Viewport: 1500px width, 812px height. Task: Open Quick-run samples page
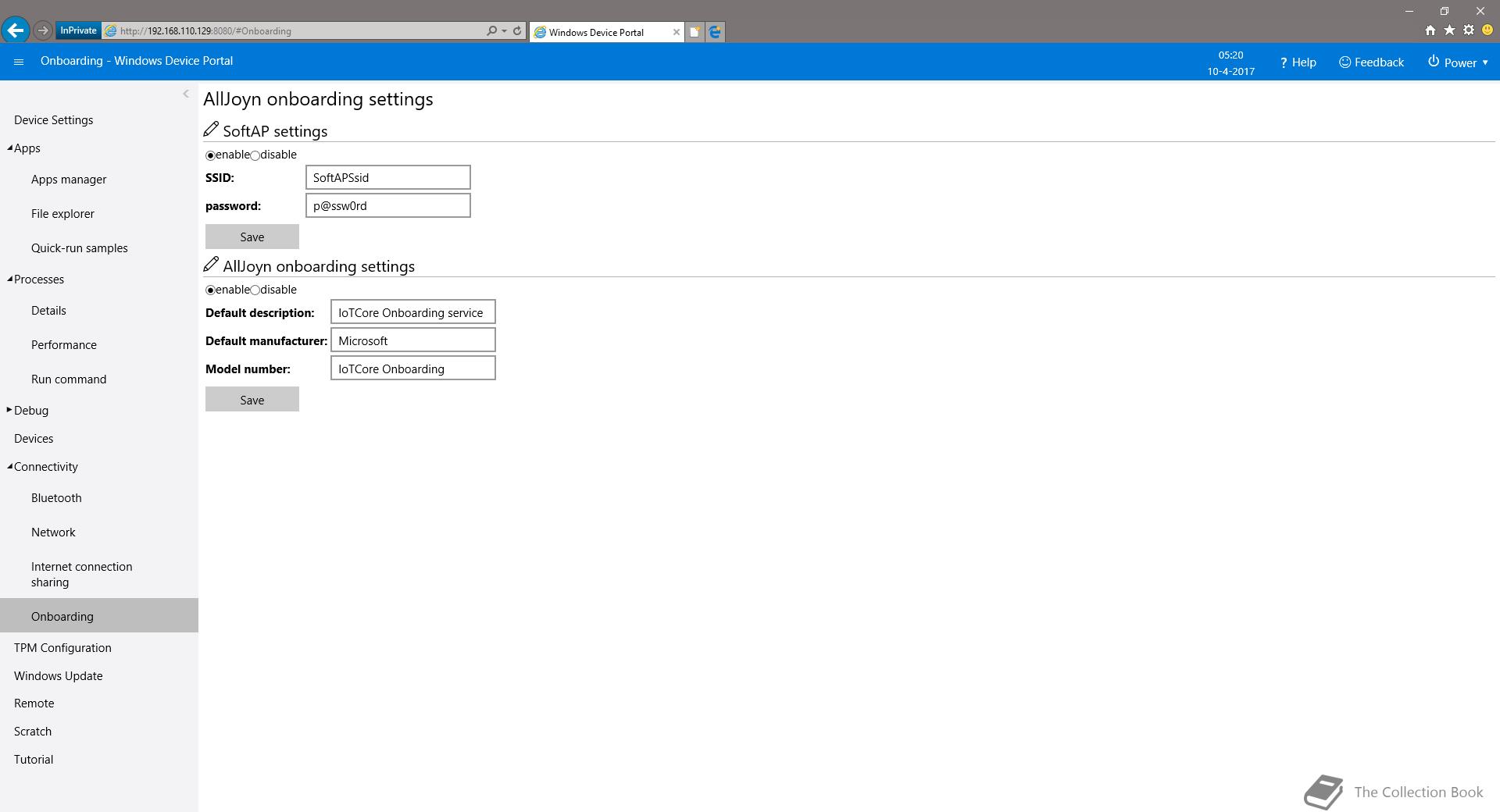80,248
